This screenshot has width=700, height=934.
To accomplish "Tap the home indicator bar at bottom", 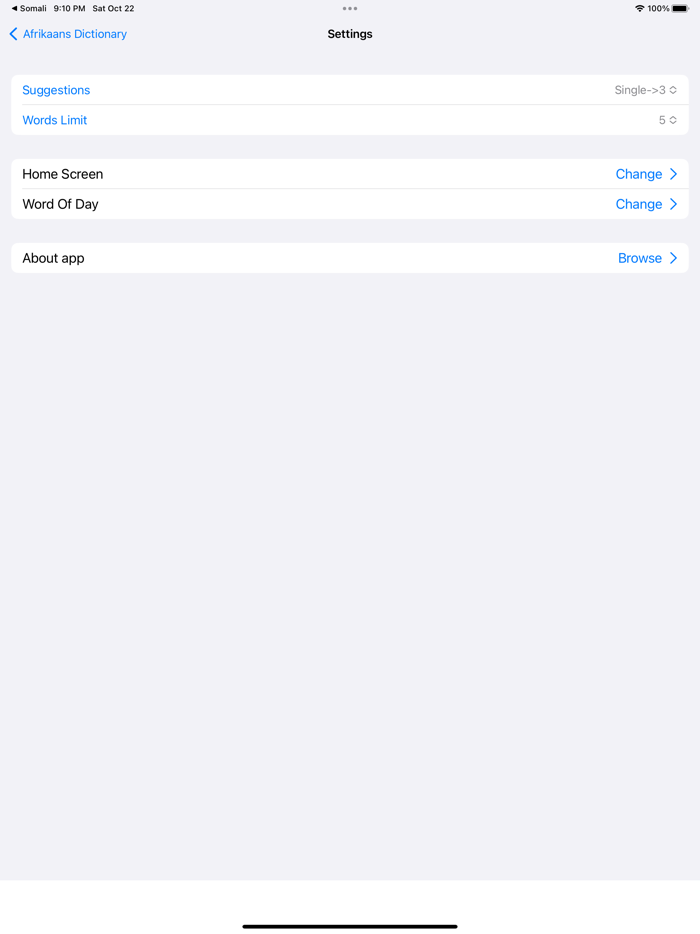I will click(x=350, y=926).
